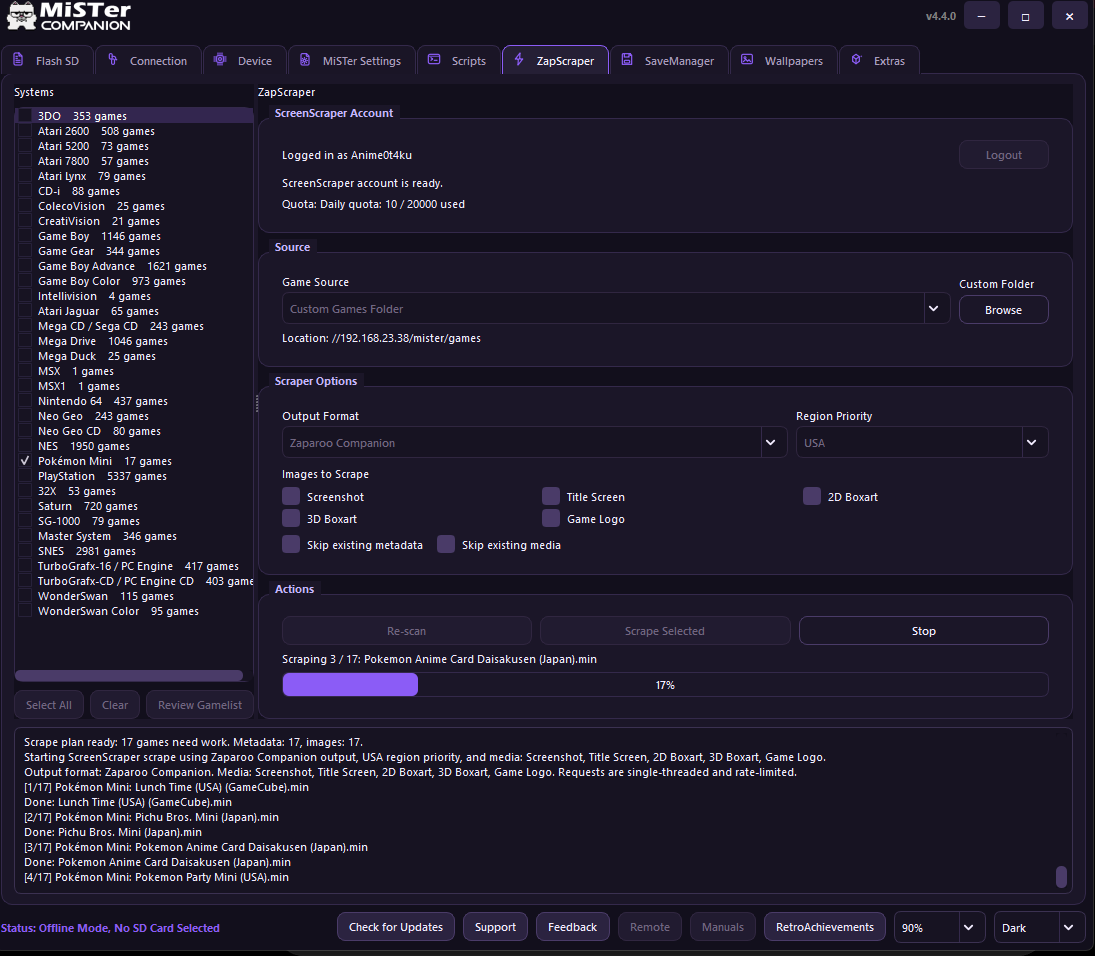Toggle the Screenshot image checkbox
Image resolution: width=1095 pixels, height=956 pixels.
[291, 497]
